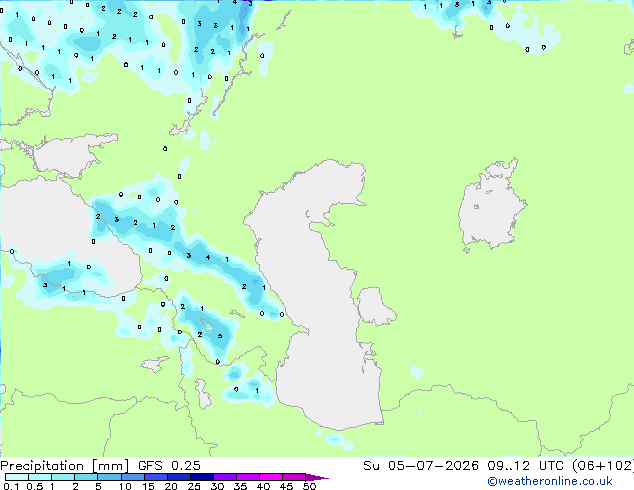Click the legend value label '35'
The width and height of the screenshot is (634, 490).
coord(241,486)
